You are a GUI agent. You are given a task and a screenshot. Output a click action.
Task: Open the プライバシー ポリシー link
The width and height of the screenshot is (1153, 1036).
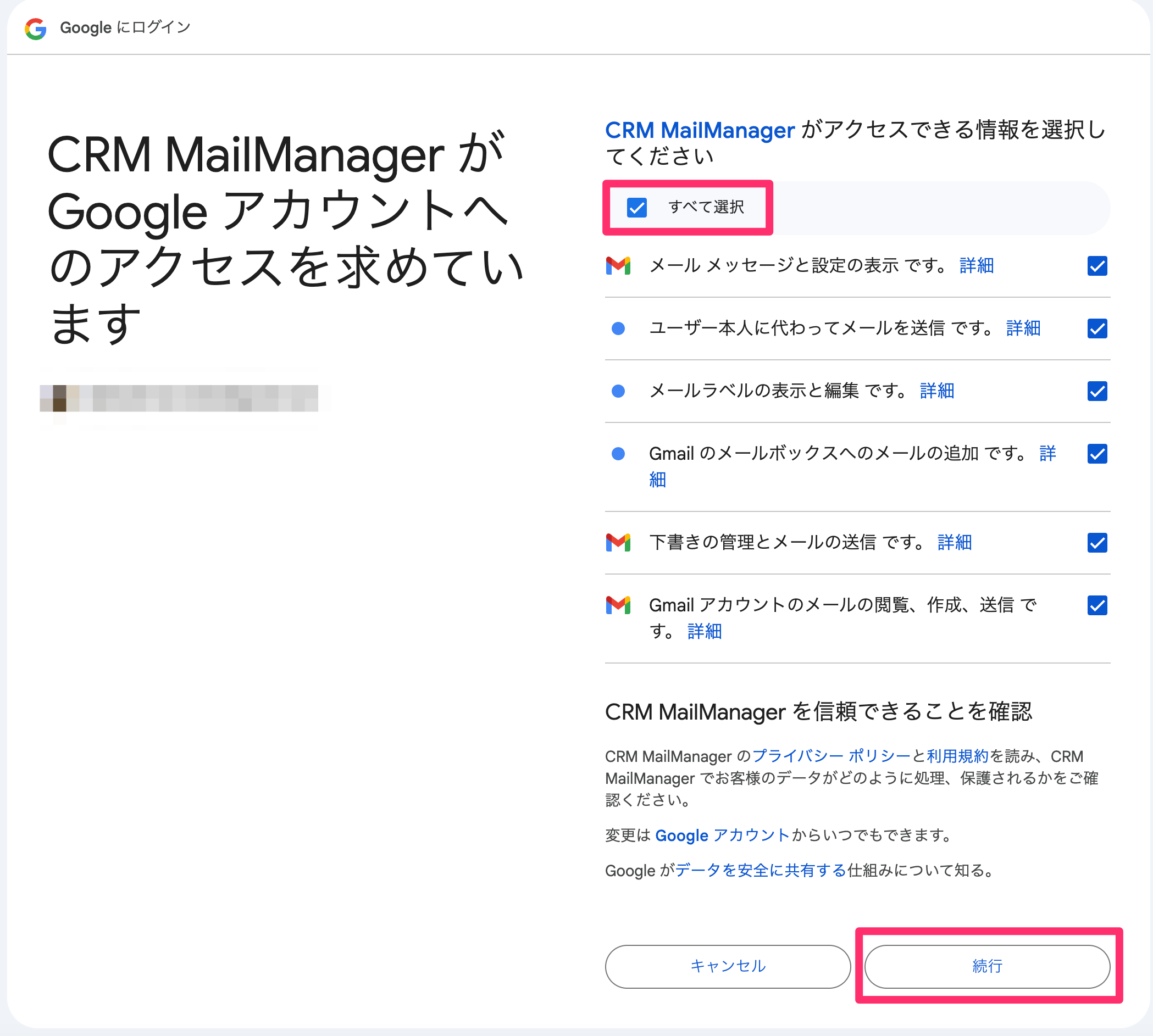(832, 756)
